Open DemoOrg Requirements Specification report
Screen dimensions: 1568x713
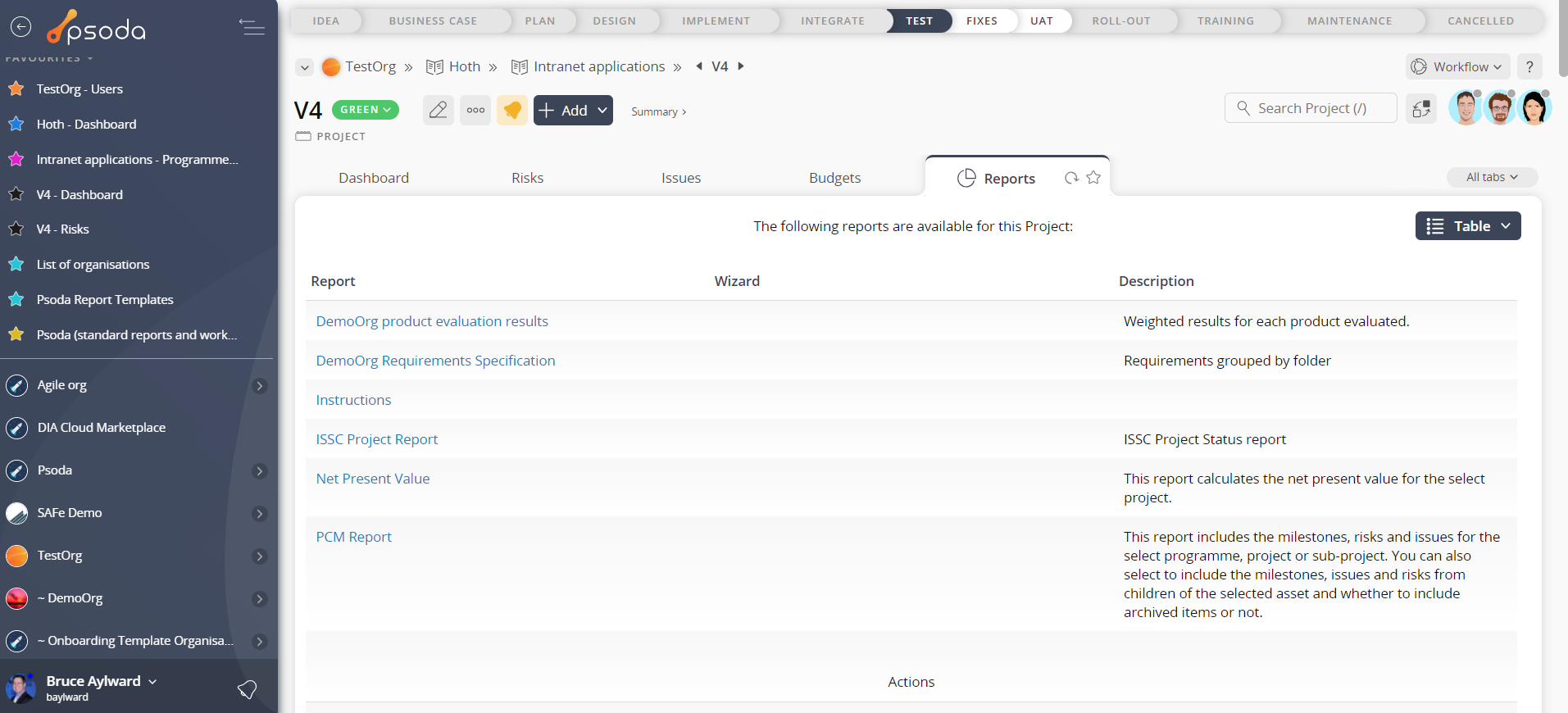(x=435, y=361)
